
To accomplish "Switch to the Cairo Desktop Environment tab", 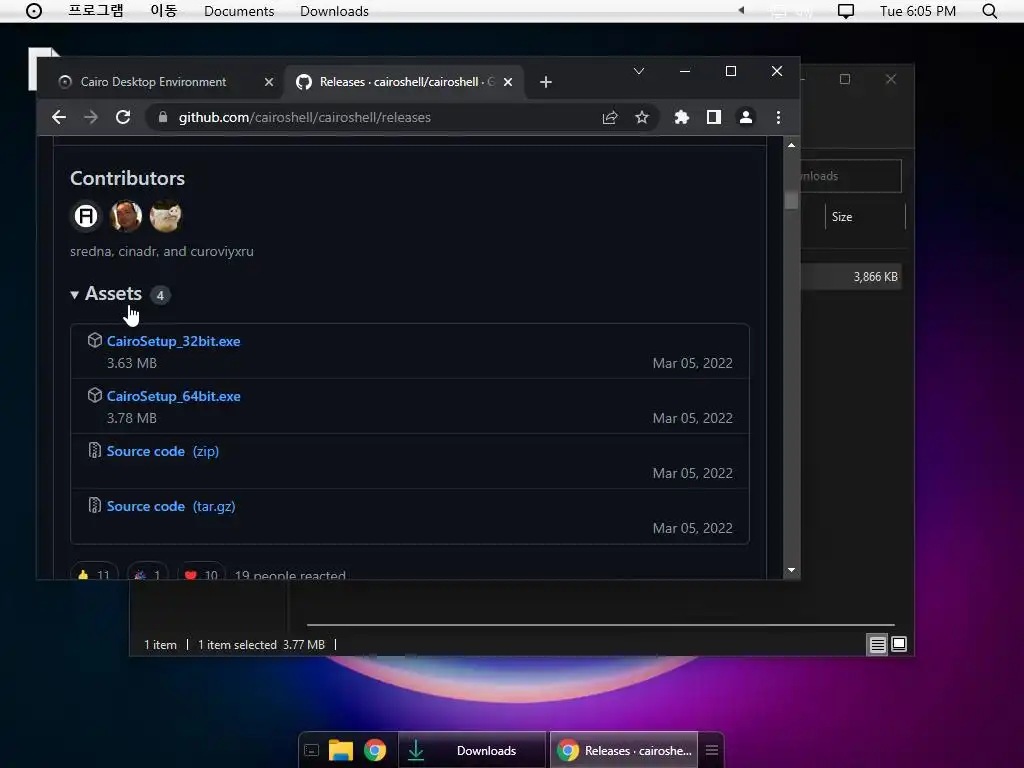I will (153, 82).
